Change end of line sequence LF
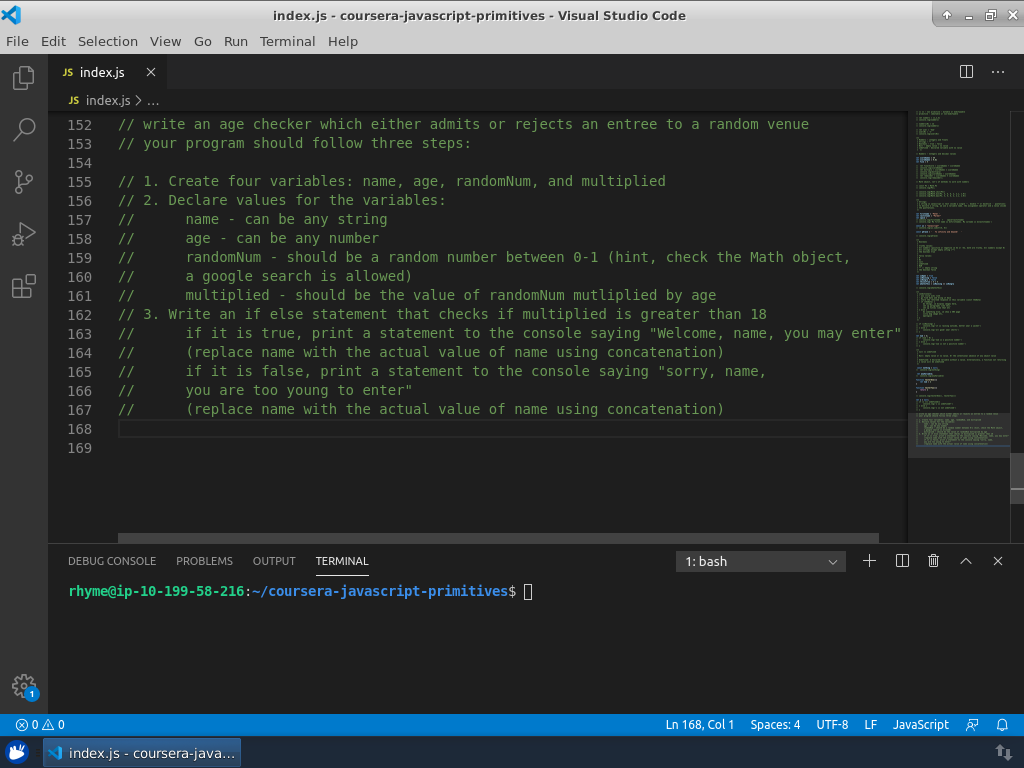Image resolution: width=1024 pixels, height=768 pixels. 871,724
